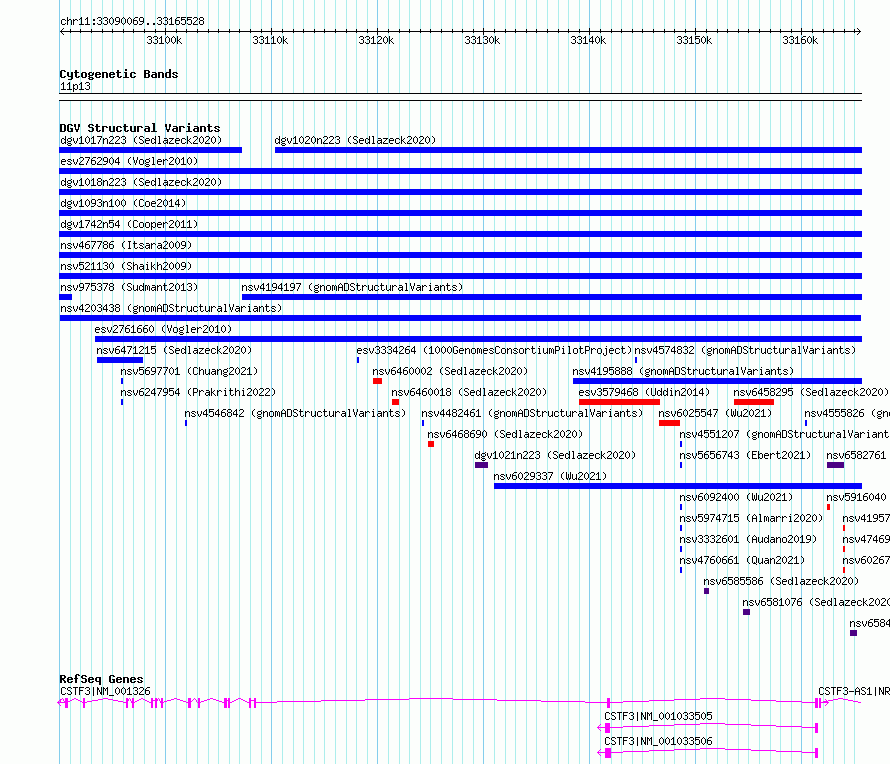
Task: Click nsv5656743 (Ebert2021) label
Action: pos(745,455)
